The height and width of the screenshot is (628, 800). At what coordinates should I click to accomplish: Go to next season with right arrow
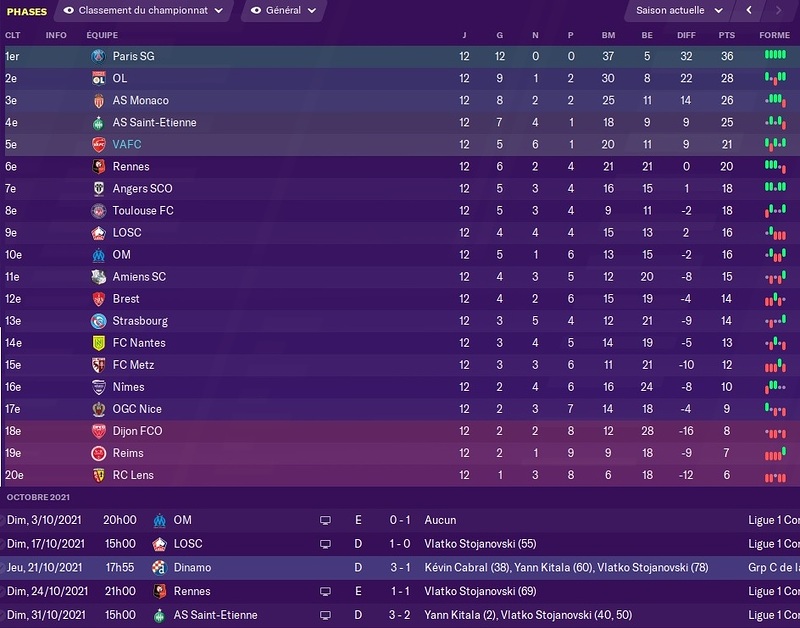[780, 11]
